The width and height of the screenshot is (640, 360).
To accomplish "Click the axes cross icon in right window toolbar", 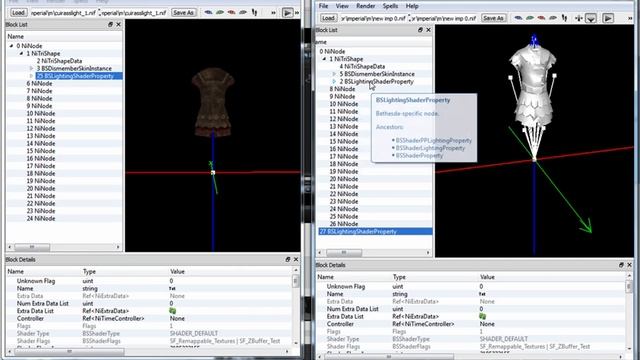I will [578, 18].
